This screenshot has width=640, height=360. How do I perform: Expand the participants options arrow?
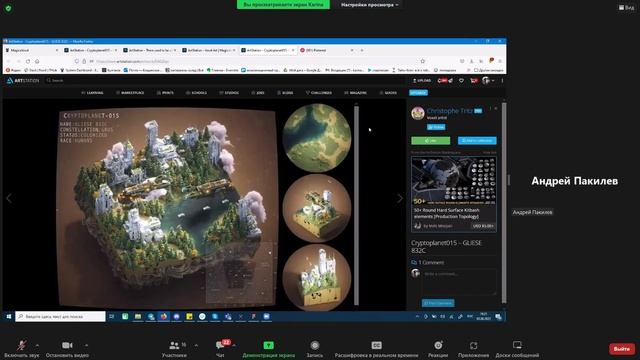pyautogui.click(x=196, y=345)
